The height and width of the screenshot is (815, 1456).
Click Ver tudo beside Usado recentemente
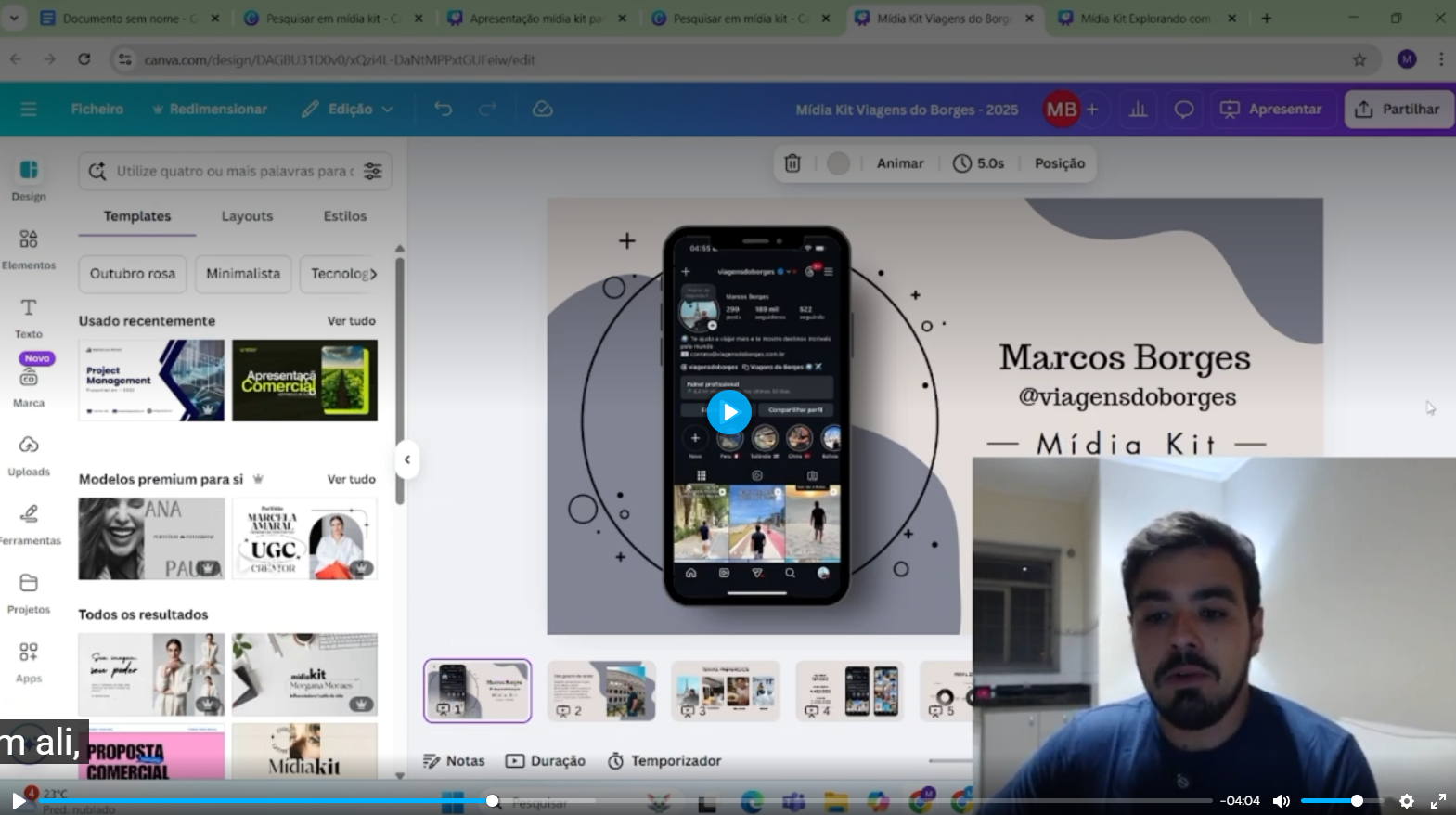352,321
